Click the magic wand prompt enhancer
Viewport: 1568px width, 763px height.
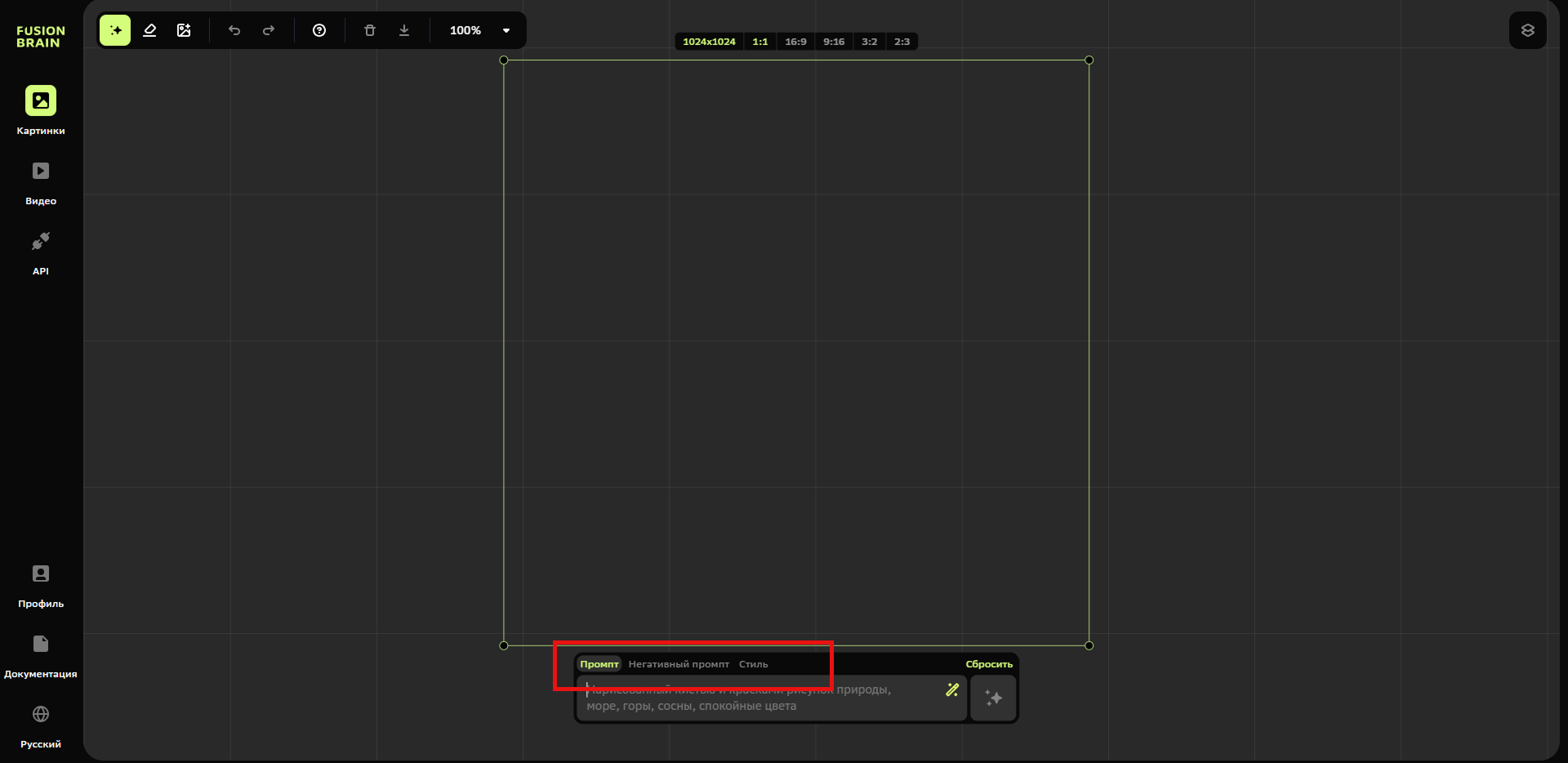[952, 690]
